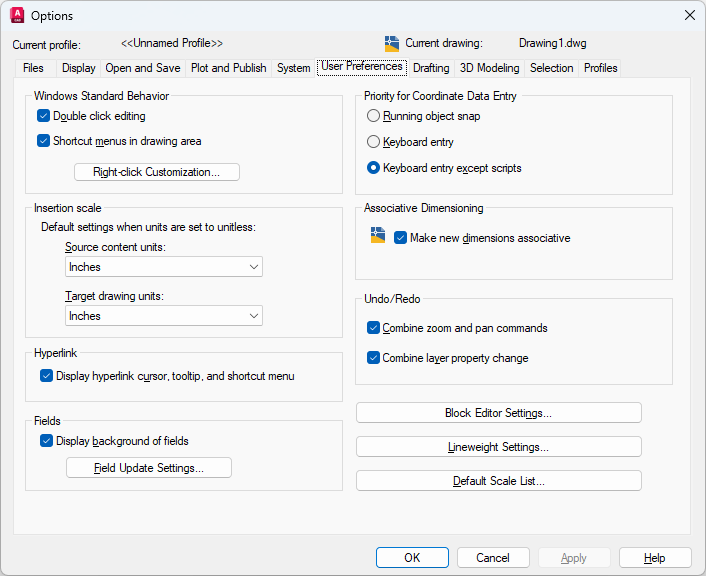The width and height of the screenshot is (706, 576).
Task: Expand Target drawing units dropdown
Action: tap(164, 316)
